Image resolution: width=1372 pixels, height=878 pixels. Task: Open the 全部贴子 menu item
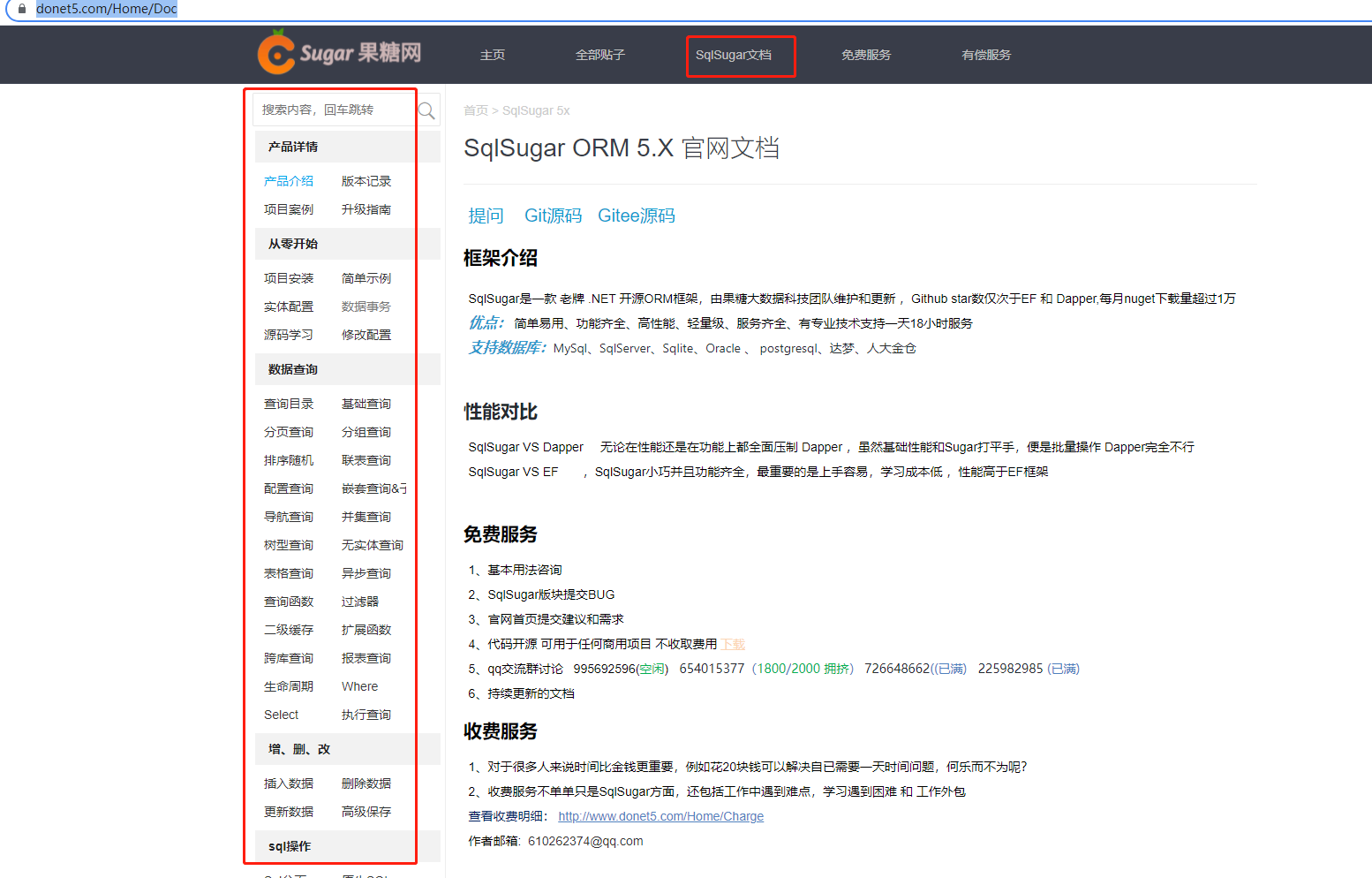click(600, 55)
